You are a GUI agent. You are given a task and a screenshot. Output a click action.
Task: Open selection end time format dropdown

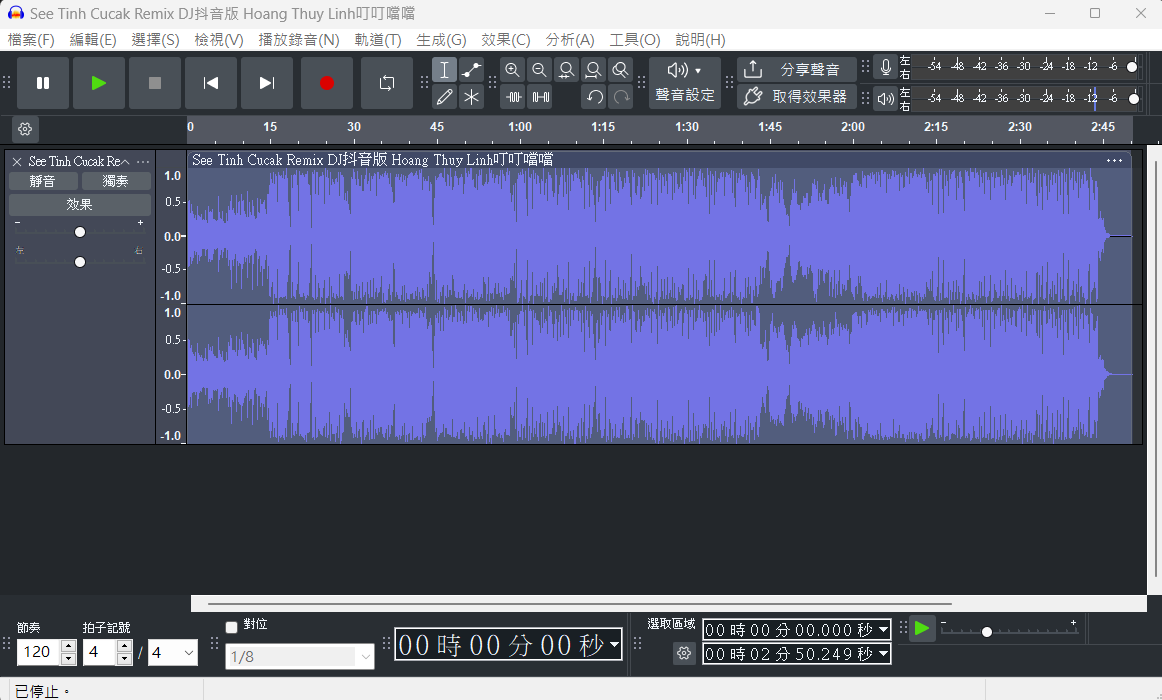coord(883,654)
